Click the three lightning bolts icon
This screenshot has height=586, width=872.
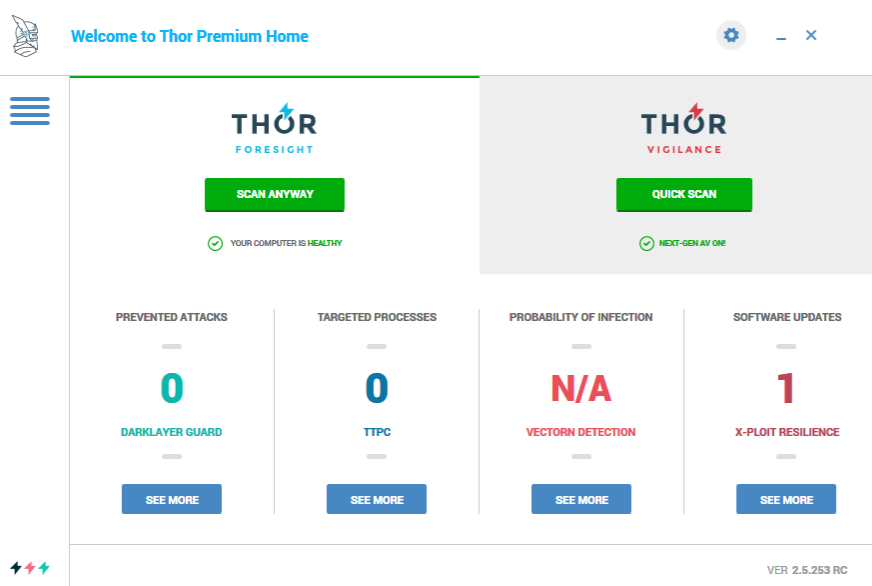tap(30, 568)
